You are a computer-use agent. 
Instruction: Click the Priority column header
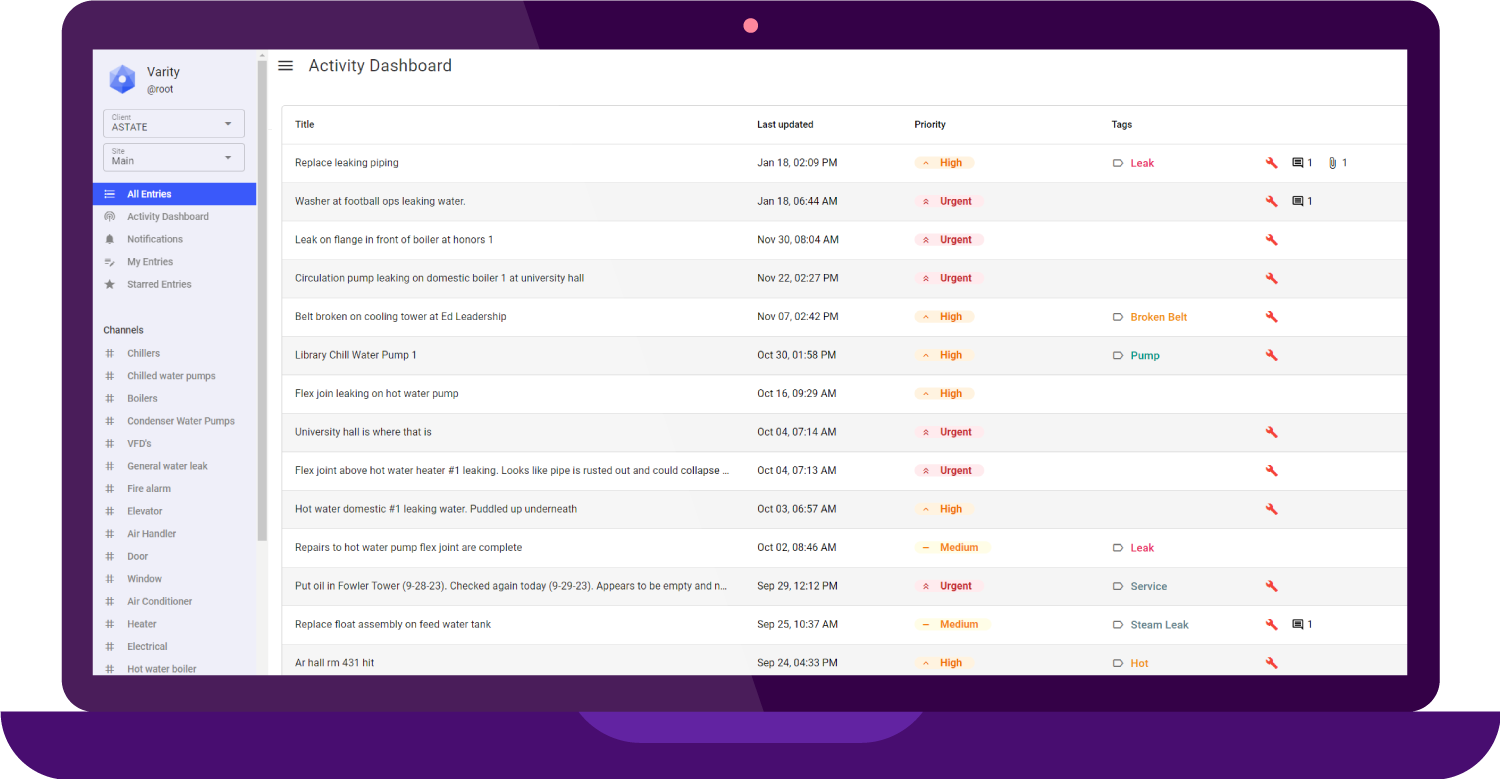(930, 125)
